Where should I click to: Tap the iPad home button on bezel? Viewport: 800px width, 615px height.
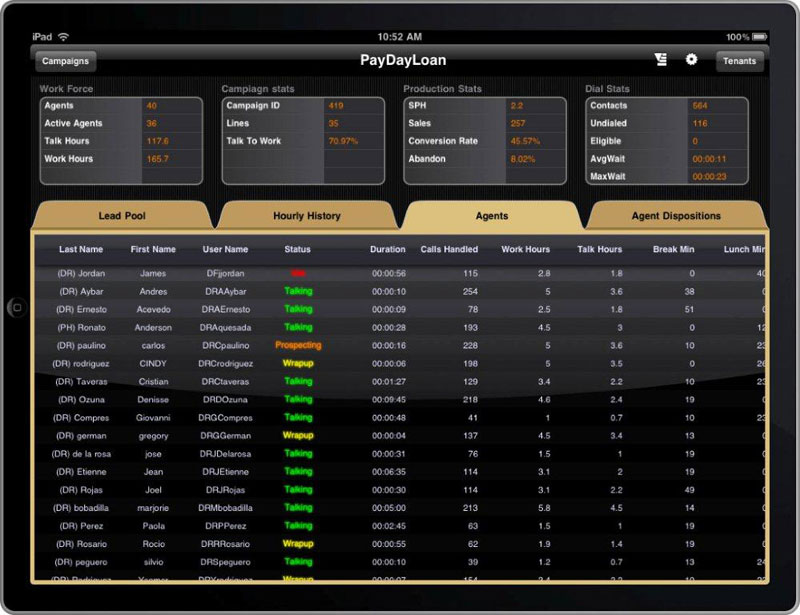(17, 308)
